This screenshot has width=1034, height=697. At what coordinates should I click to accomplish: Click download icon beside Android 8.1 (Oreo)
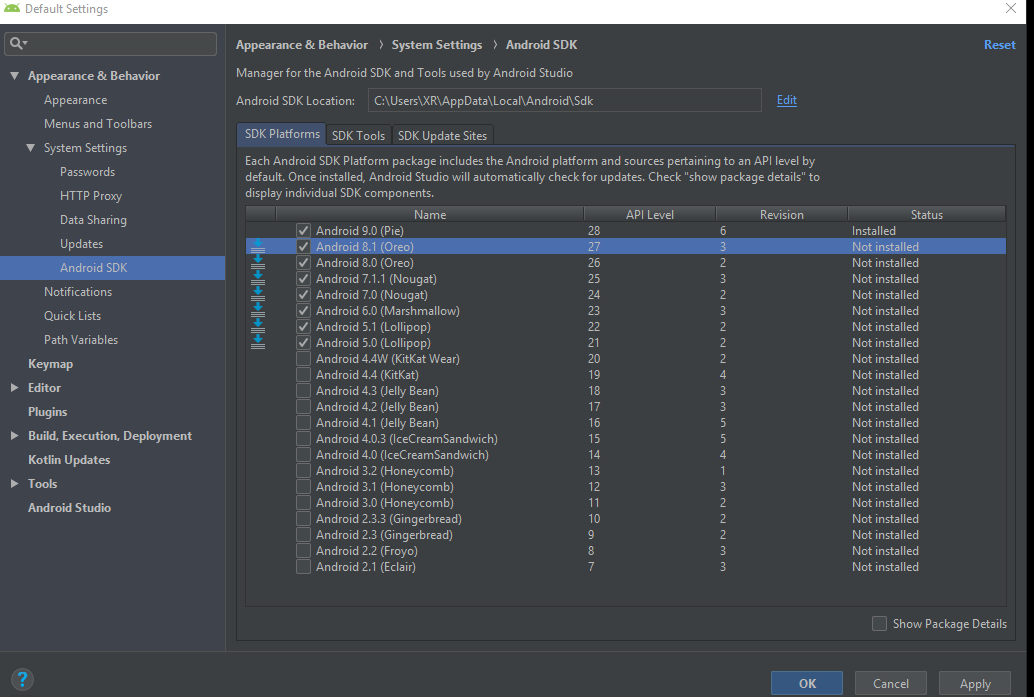pyautogui.click(x=258, y=247)
